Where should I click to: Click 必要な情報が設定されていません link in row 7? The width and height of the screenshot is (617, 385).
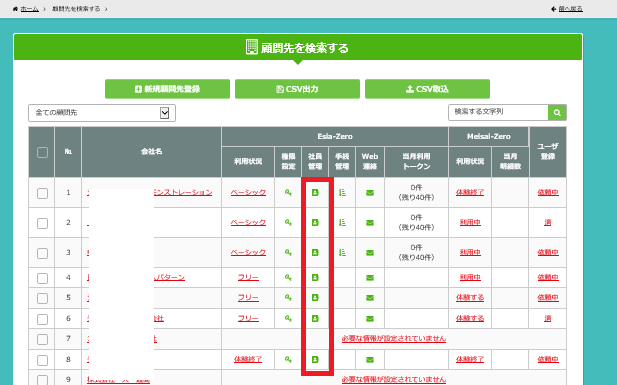[394, 339]
